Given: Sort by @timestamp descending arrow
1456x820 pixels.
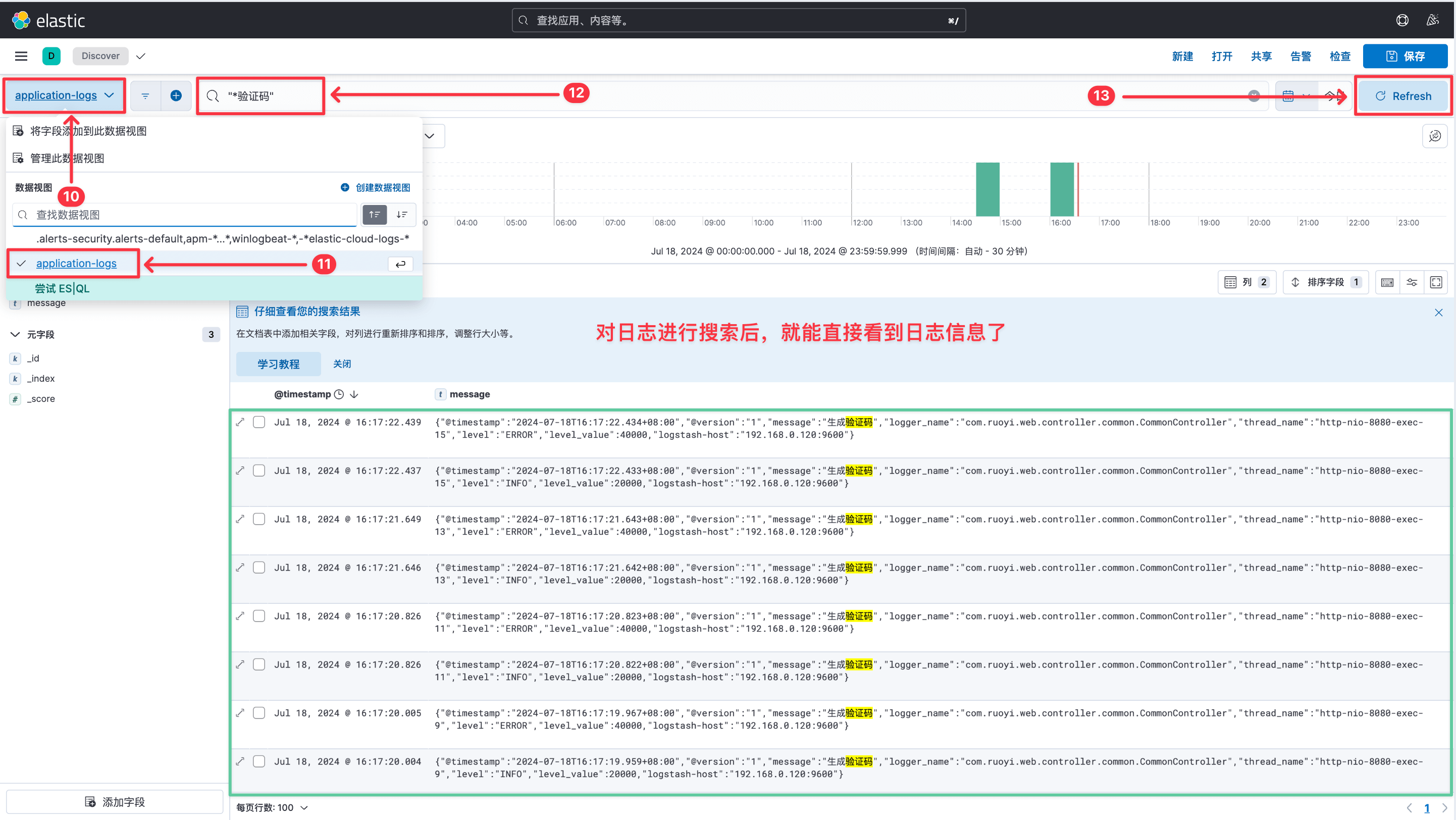Looking at the screenshot, I should pos(354,394).
